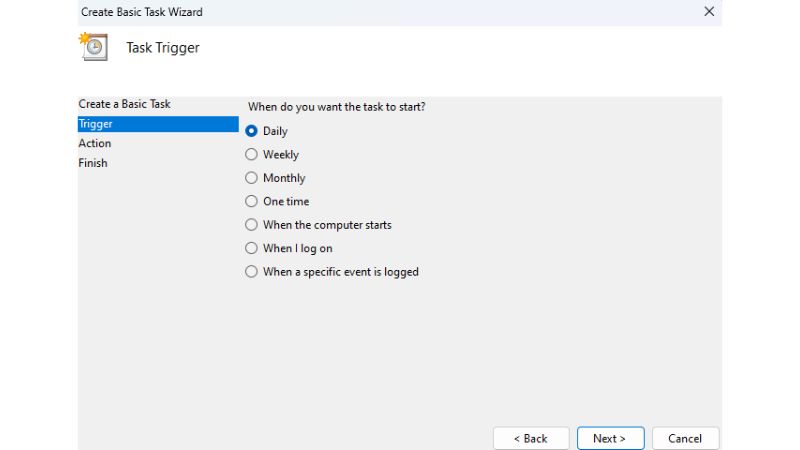
Task: Click the Task Trigger clock icon
Action: [x=94, y=47]
